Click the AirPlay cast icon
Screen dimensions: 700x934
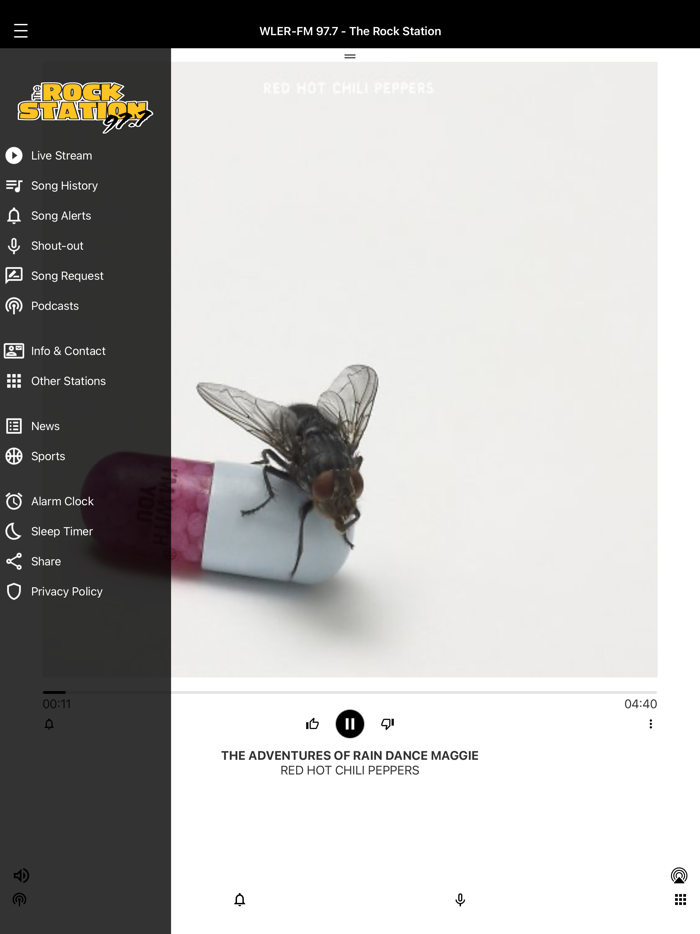(x=679, y=875)
